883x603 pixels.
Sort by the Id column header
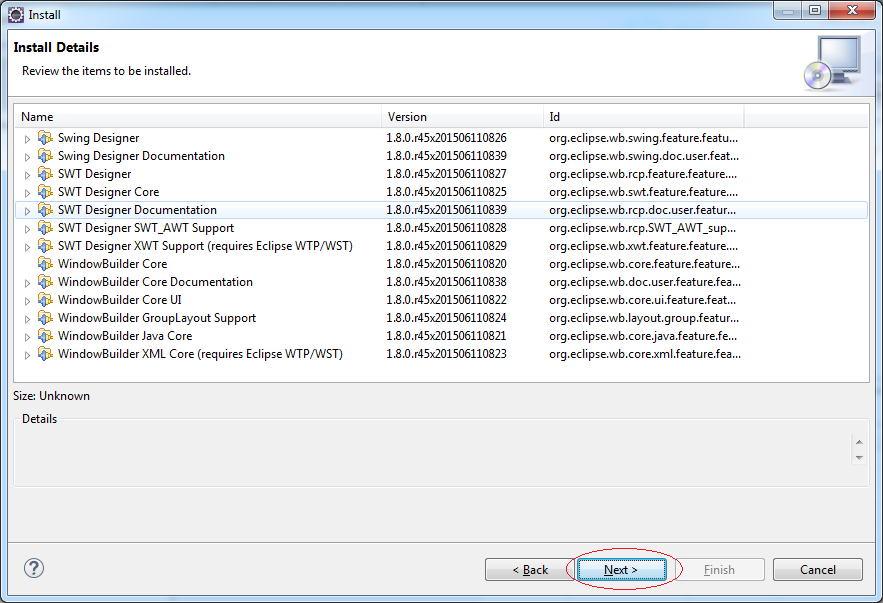(x=644, y=117)
